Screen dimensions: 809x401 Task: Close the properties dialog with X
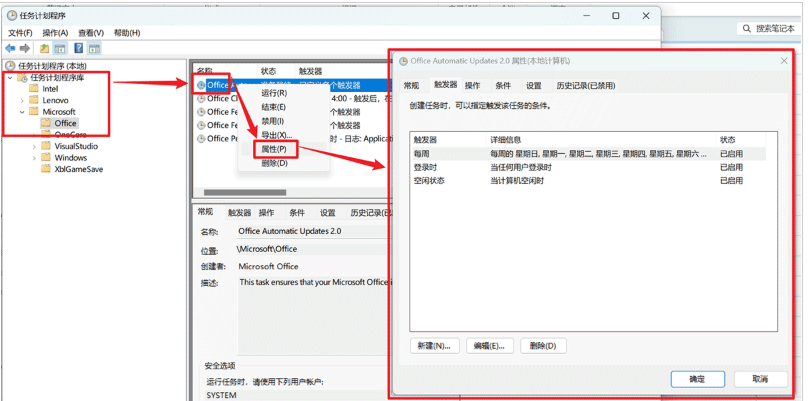(784, 61)
